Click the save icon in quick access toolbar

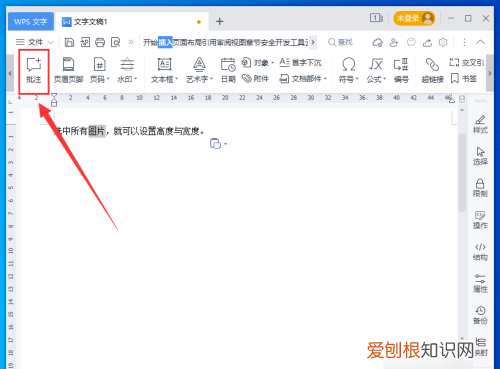click(x=69, y=42)
